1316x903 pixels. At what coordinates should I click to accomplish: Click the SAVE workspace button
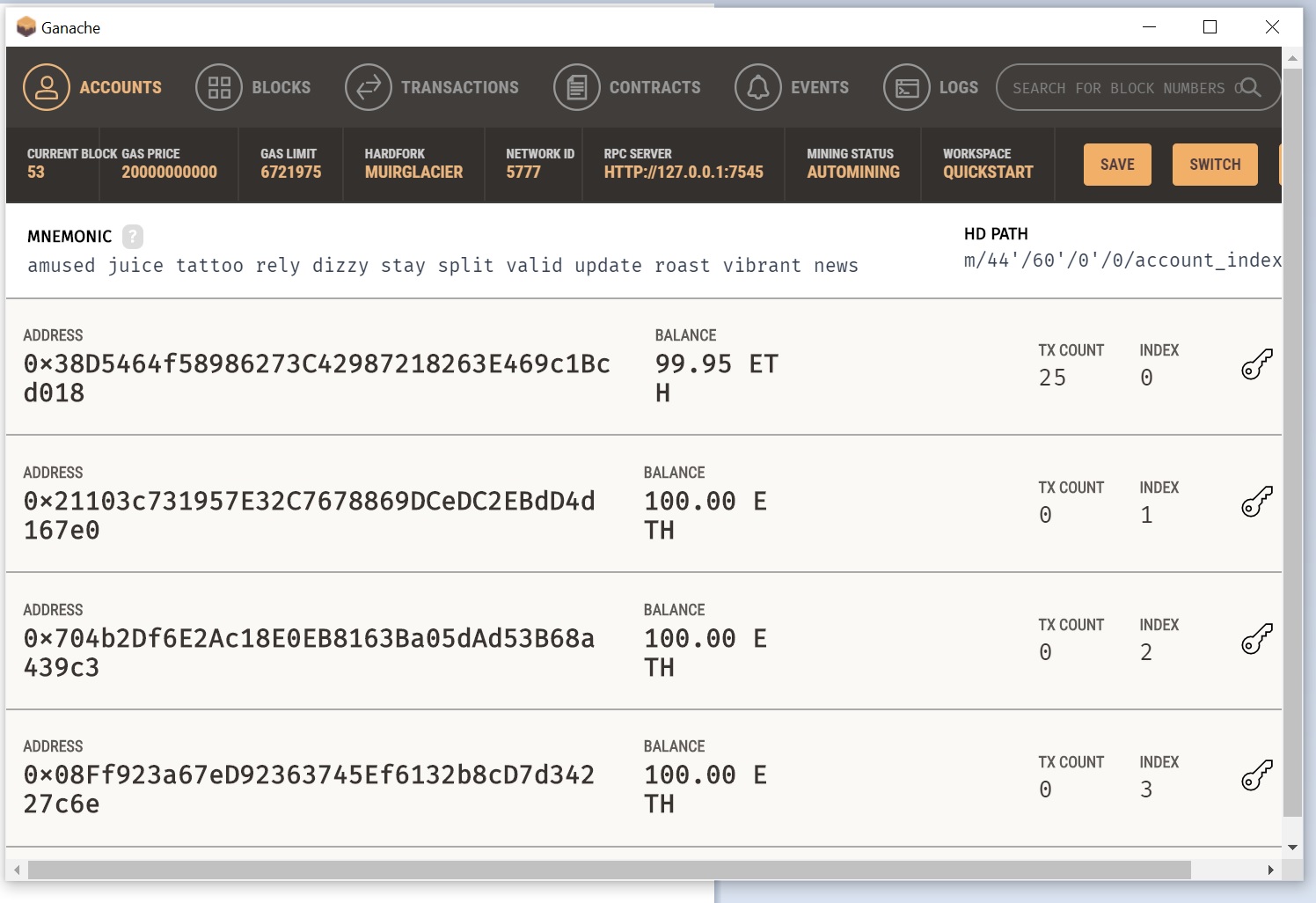pos(1117,165)
